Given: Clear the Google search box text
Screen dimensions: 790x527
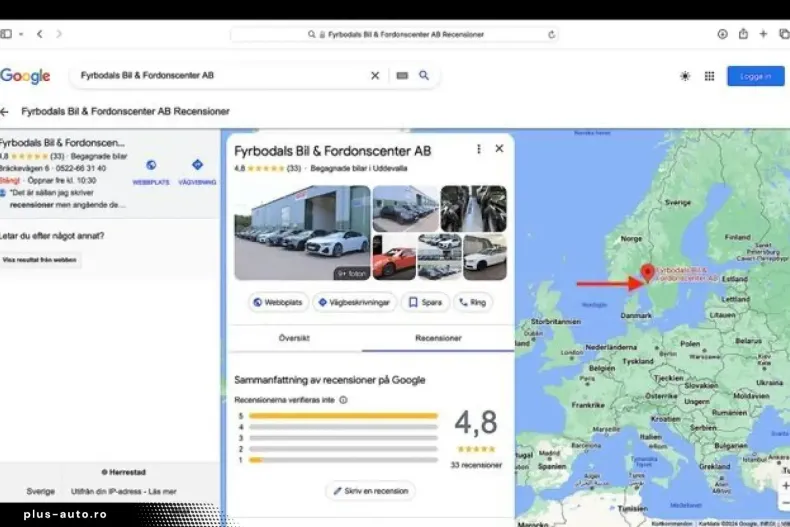Looking at the screenshot, I should pos(375,75).
